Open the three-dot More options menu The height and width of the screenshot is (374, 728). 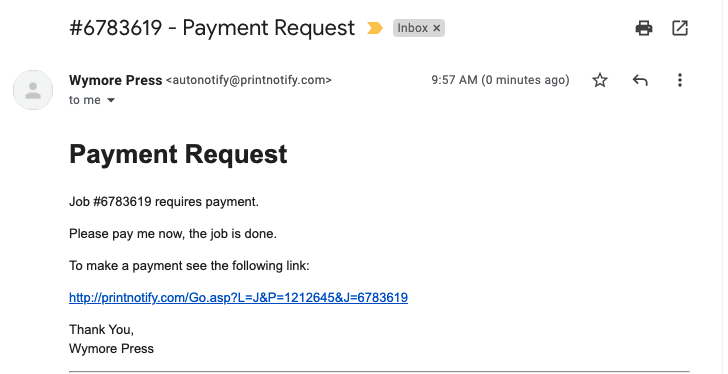point(680,80)
